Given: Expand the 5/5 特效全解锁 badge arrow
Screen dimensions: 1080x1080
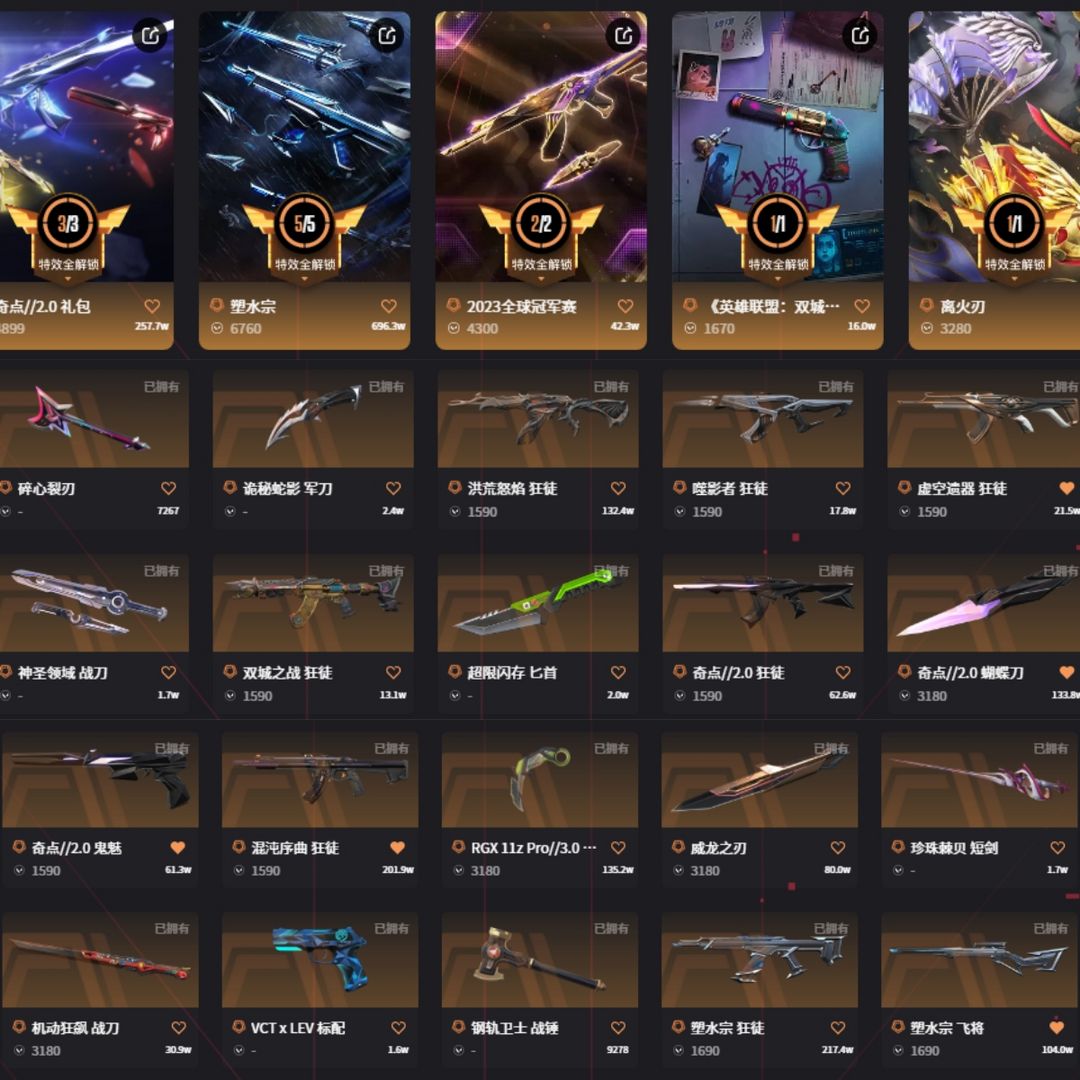Looking at the screenshot, I should [x=304, y=279].
